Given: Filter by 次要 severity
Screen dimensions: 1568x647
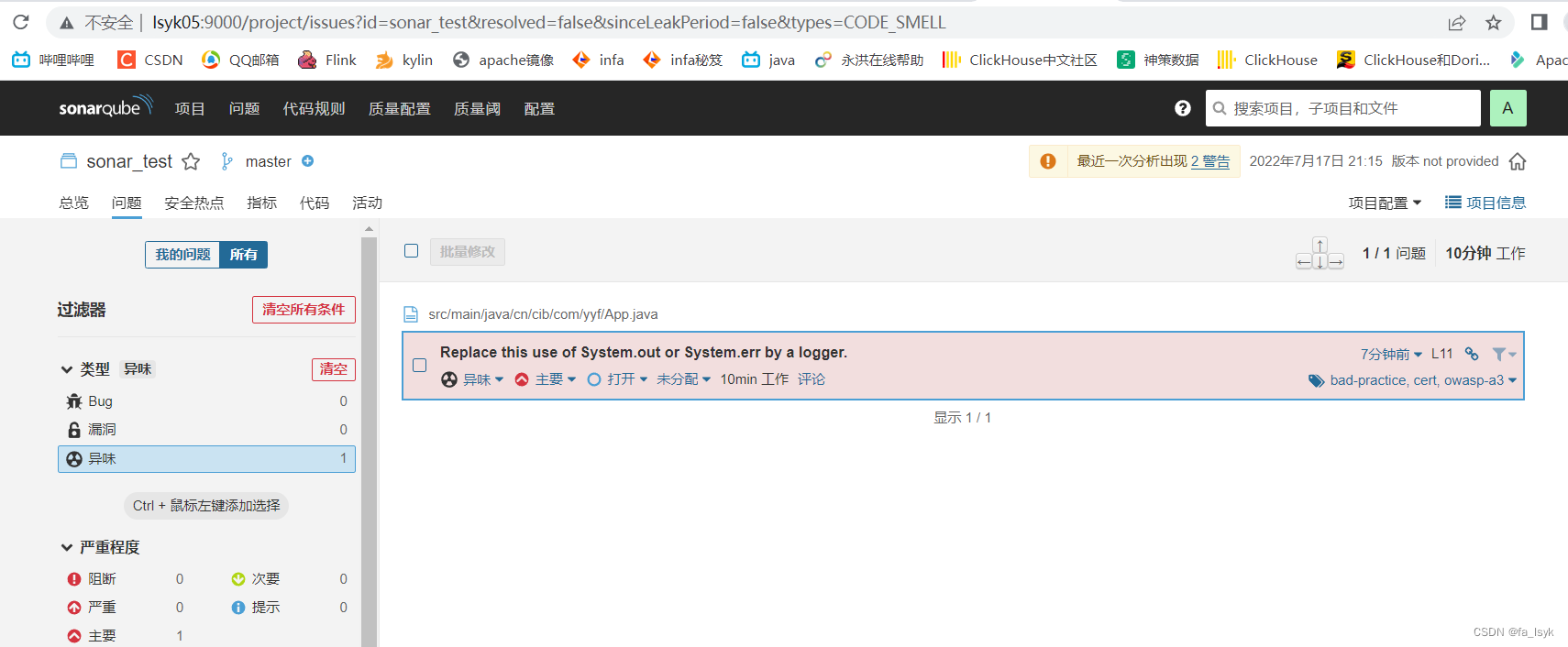Looking at the screenshot, I should 290,579.
